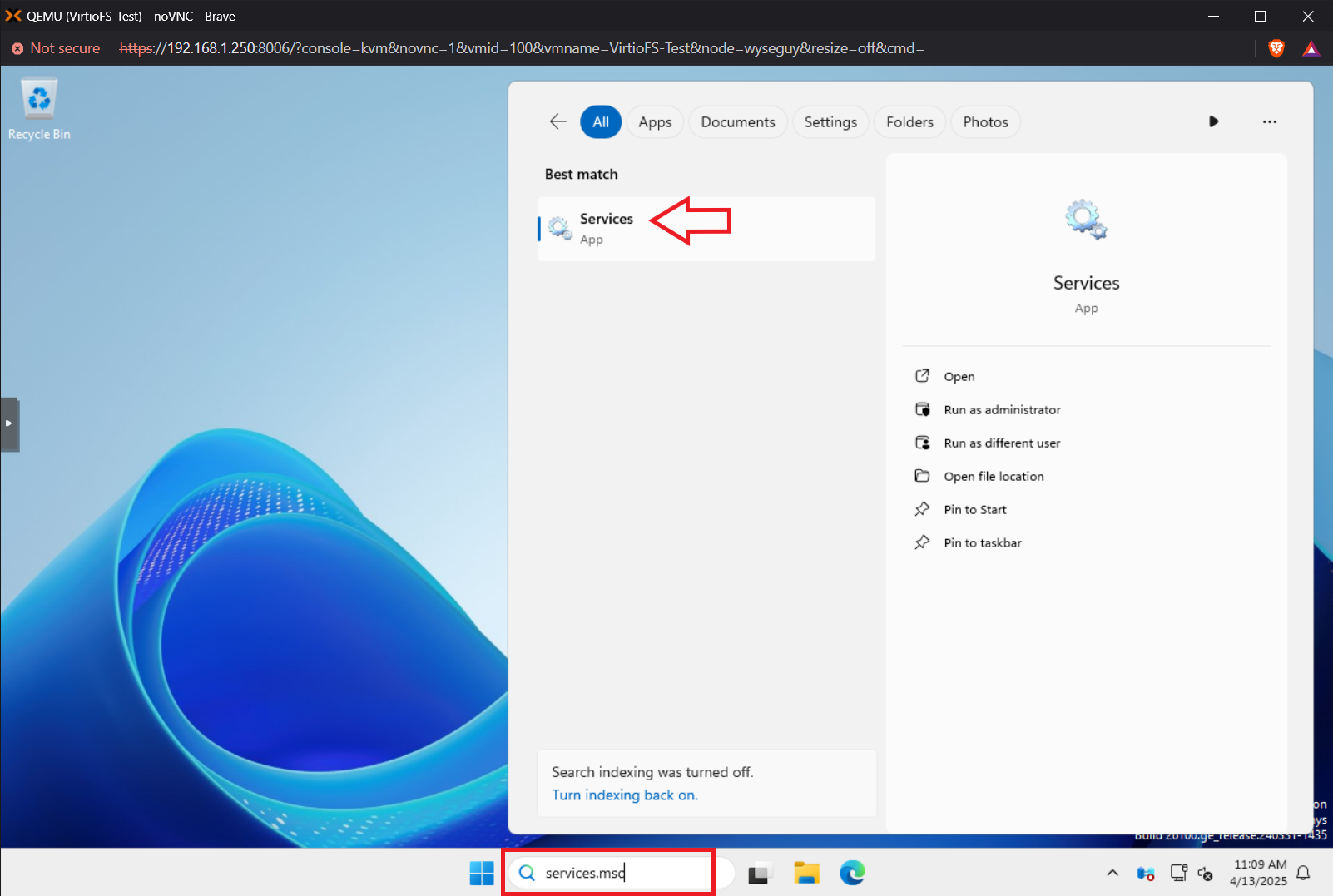Open the three-dot search options menu

click(x=1269, y=121)
